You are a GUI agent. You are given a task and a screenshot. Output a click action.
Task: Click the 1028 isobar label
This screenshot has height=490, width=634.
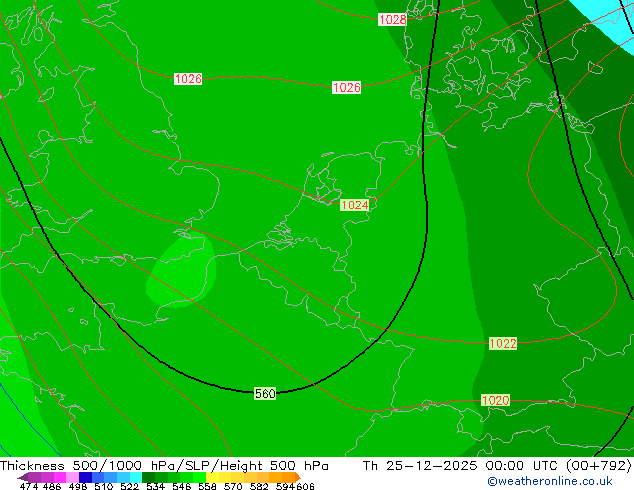392,19
